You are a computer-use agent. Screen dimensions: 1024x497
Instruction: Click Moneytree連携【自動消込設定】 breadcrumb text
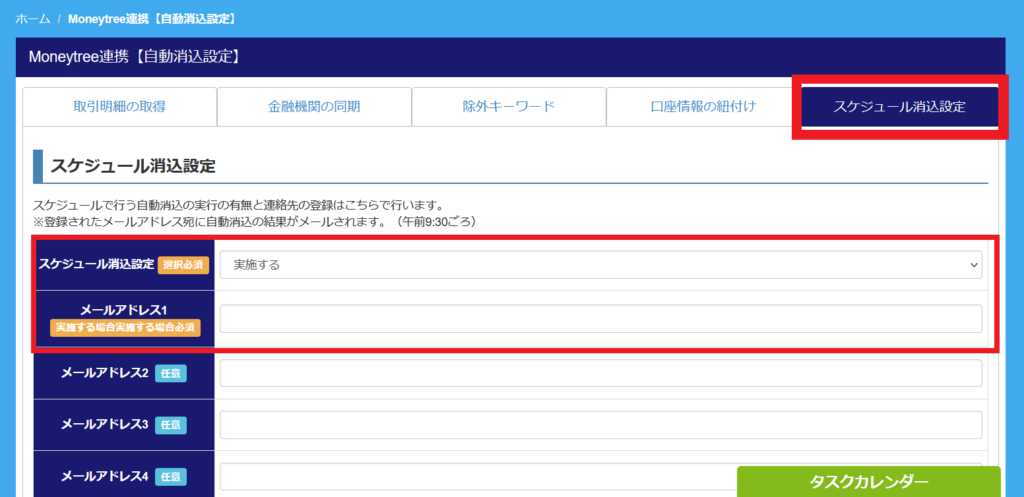[152, 18]
